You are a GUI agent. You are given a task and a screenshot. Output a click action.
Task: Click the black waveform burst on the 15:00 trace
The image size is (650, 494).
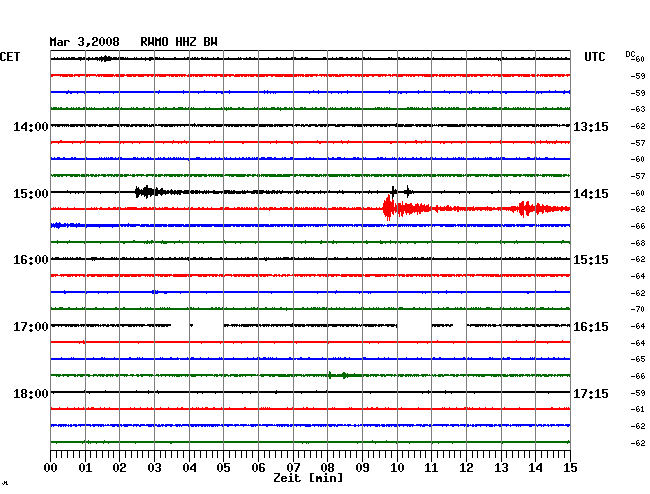[147, 192]
